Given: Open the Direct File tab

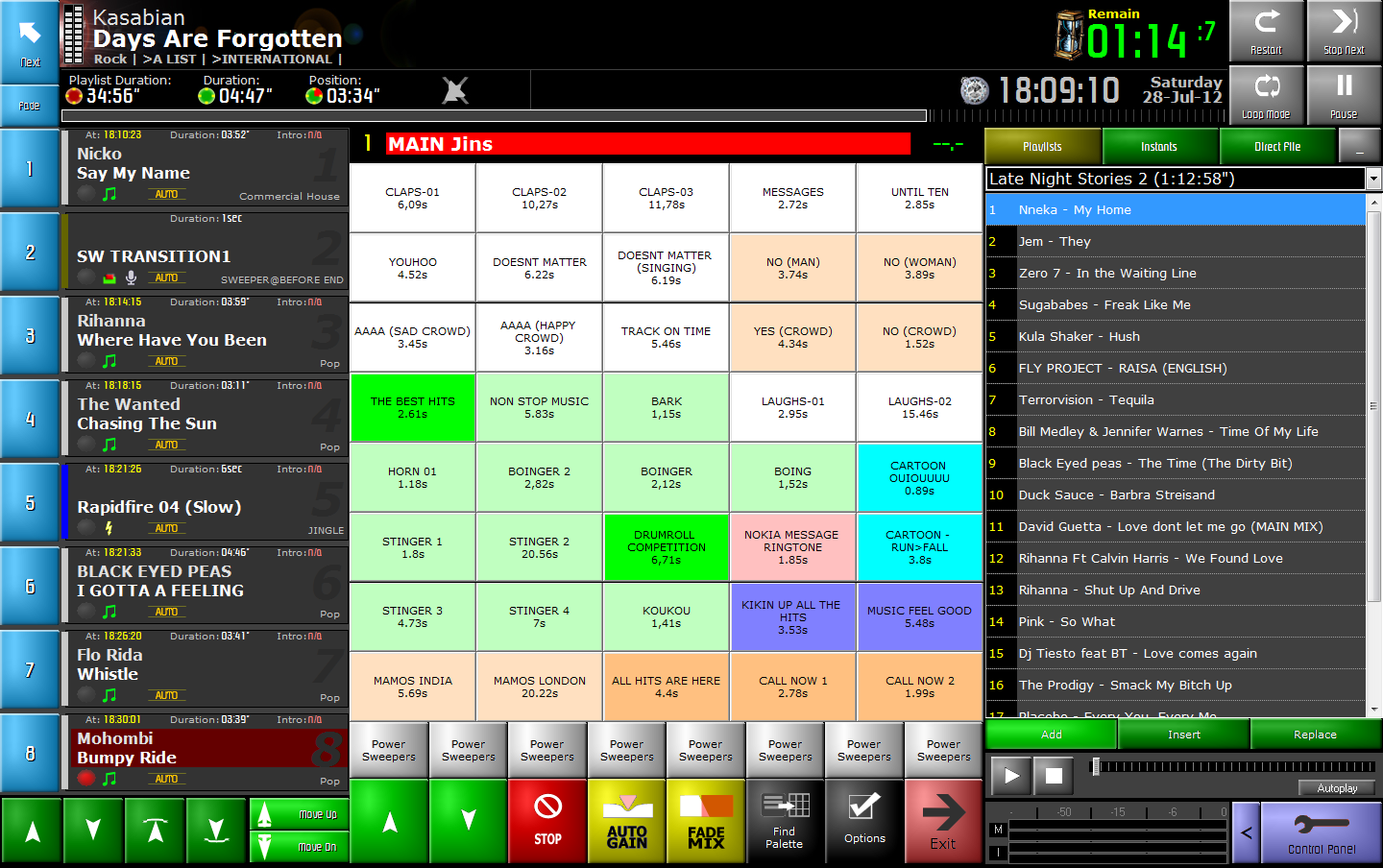Looking at the screenshot, I should (1277, 147).
